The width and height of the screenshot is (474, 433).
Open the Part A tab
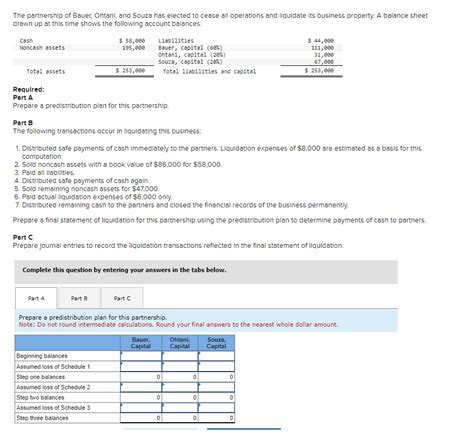(x=36, y=298)
